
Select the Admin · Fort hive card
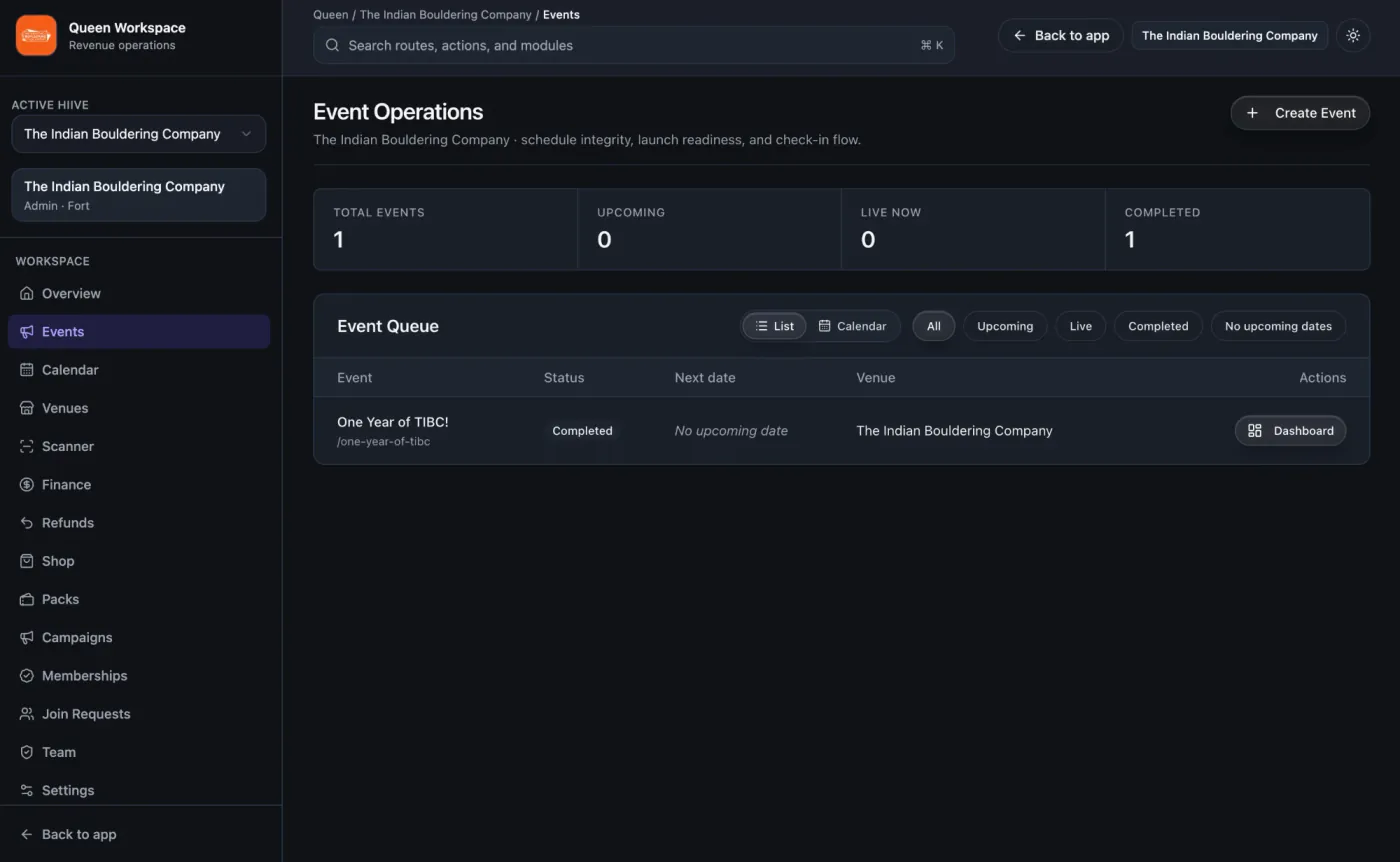click(x=139, y=195)
